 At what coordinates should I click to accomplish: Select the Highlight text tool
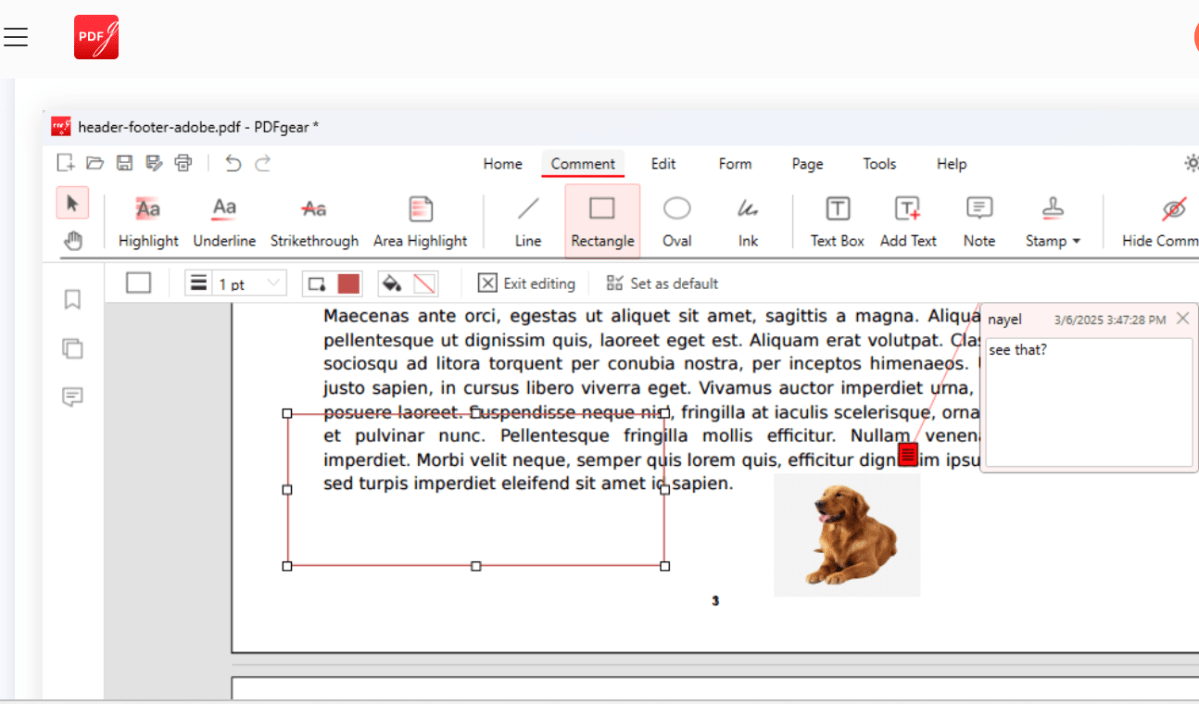point(148,221)
